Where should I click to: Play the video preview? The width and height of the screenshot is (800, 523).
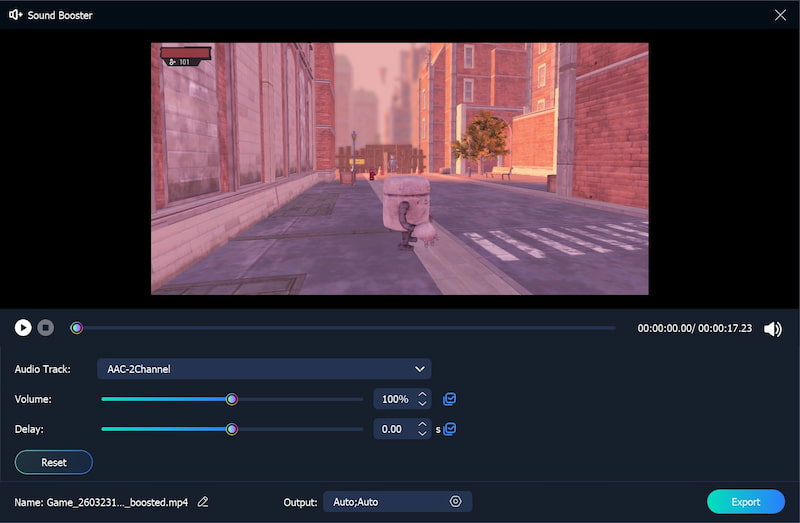tap(23, 328)
